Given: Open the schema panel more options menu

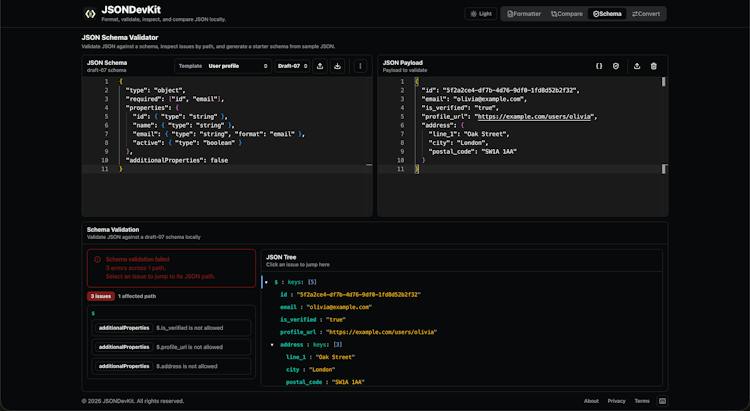Looking at the screenshot, I should coord(360,66).
